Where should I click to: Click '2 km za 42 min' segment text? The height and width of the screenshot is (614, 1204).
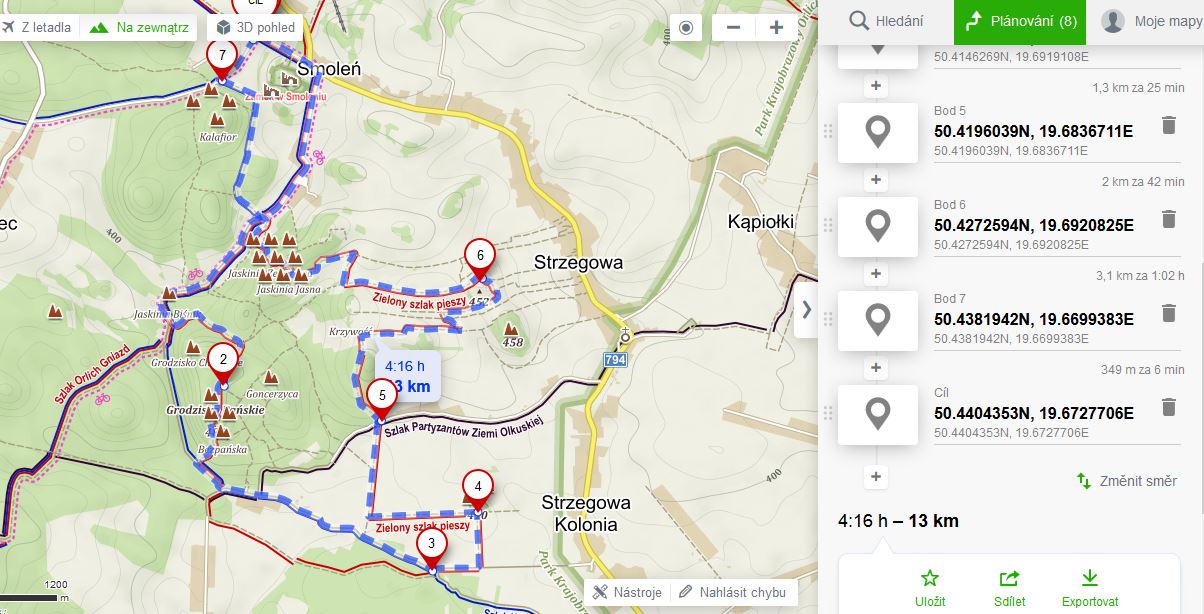[1143, 182]
